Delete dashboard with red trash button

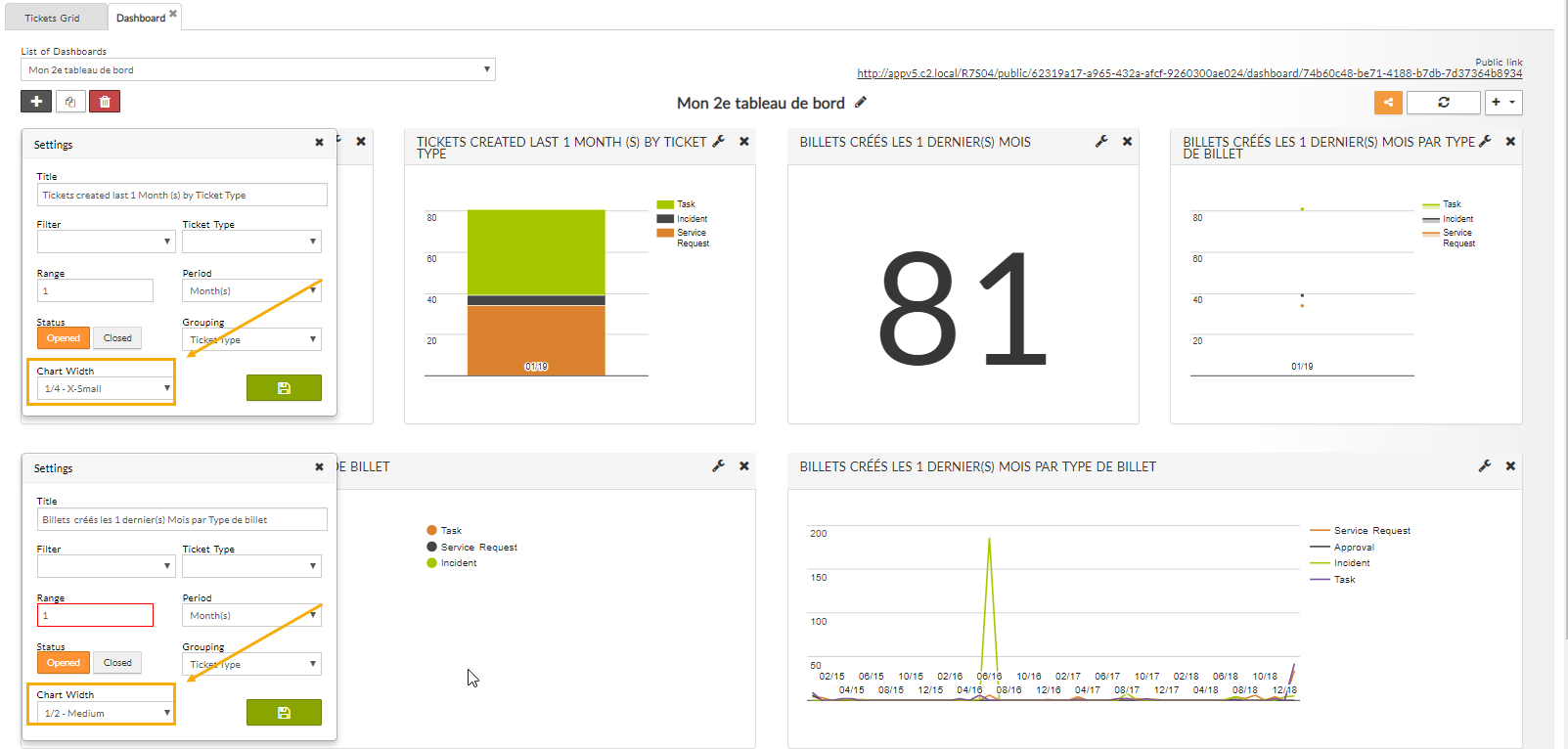(x=105, y=102)
